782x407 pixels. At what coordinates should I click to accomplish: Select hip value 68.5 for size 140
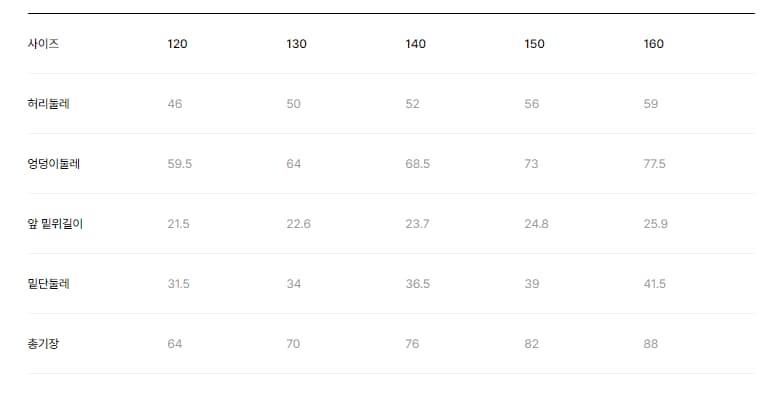pos(417,164)
